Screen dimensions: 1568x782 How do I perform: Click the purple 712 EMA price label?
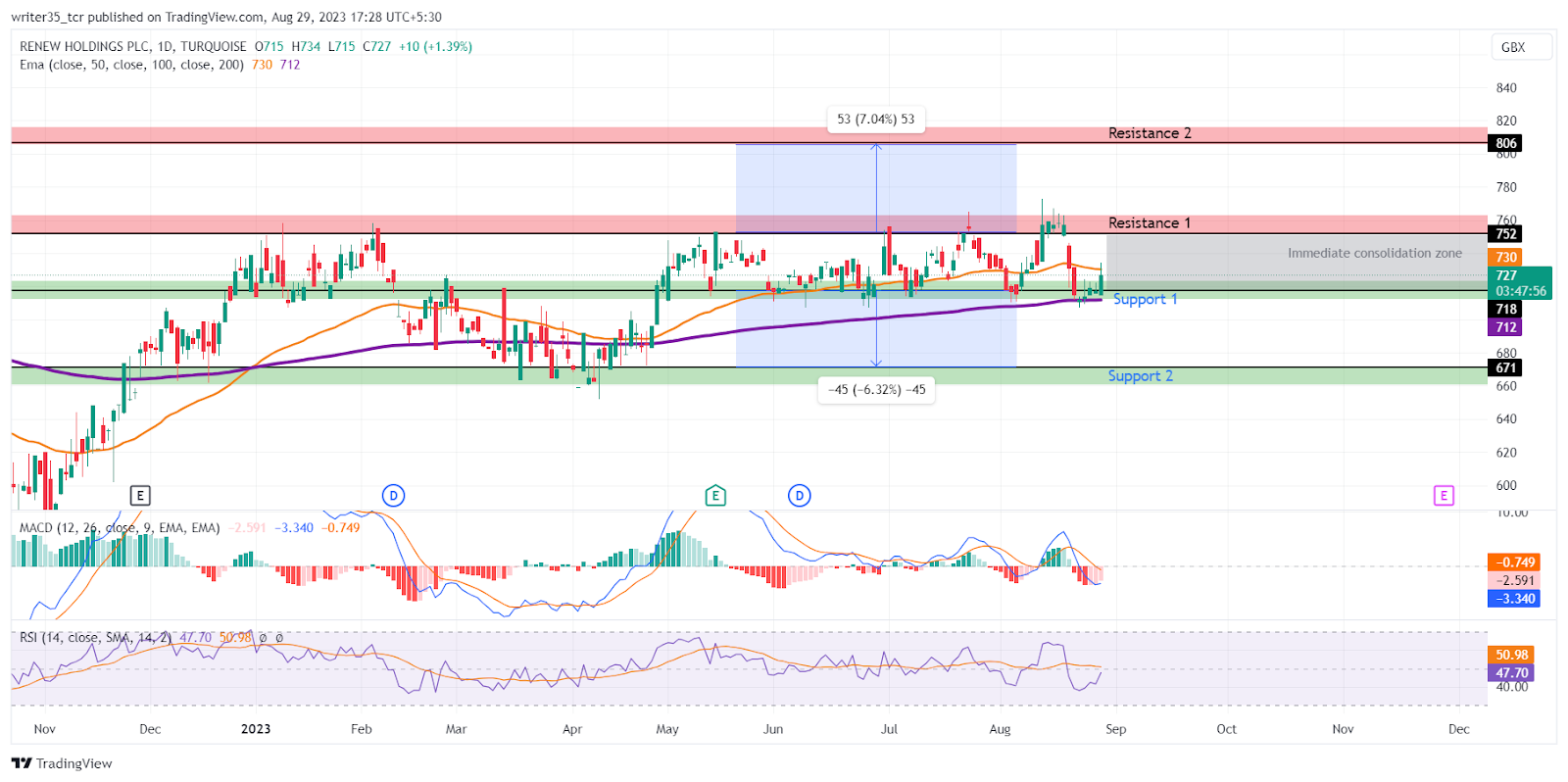pos(1506,327)
